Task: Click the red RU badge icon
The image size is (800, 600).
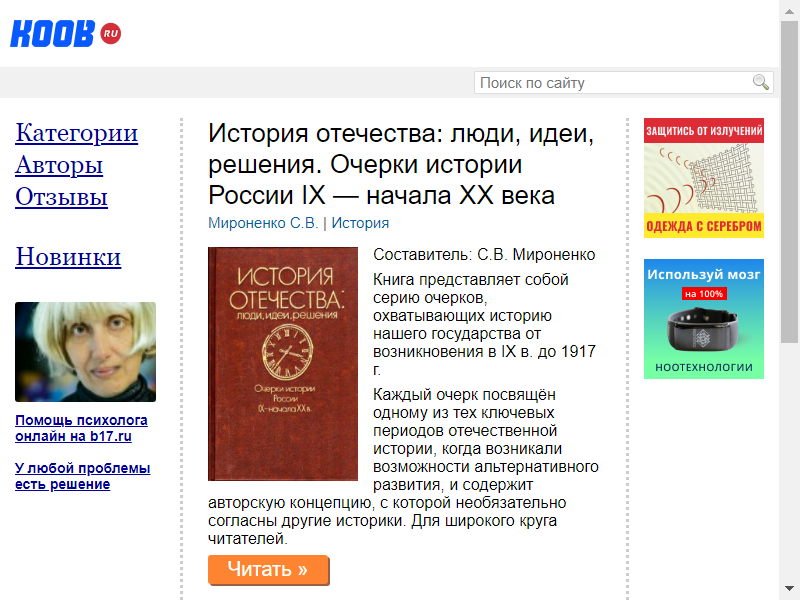Action: click(111, 34)
